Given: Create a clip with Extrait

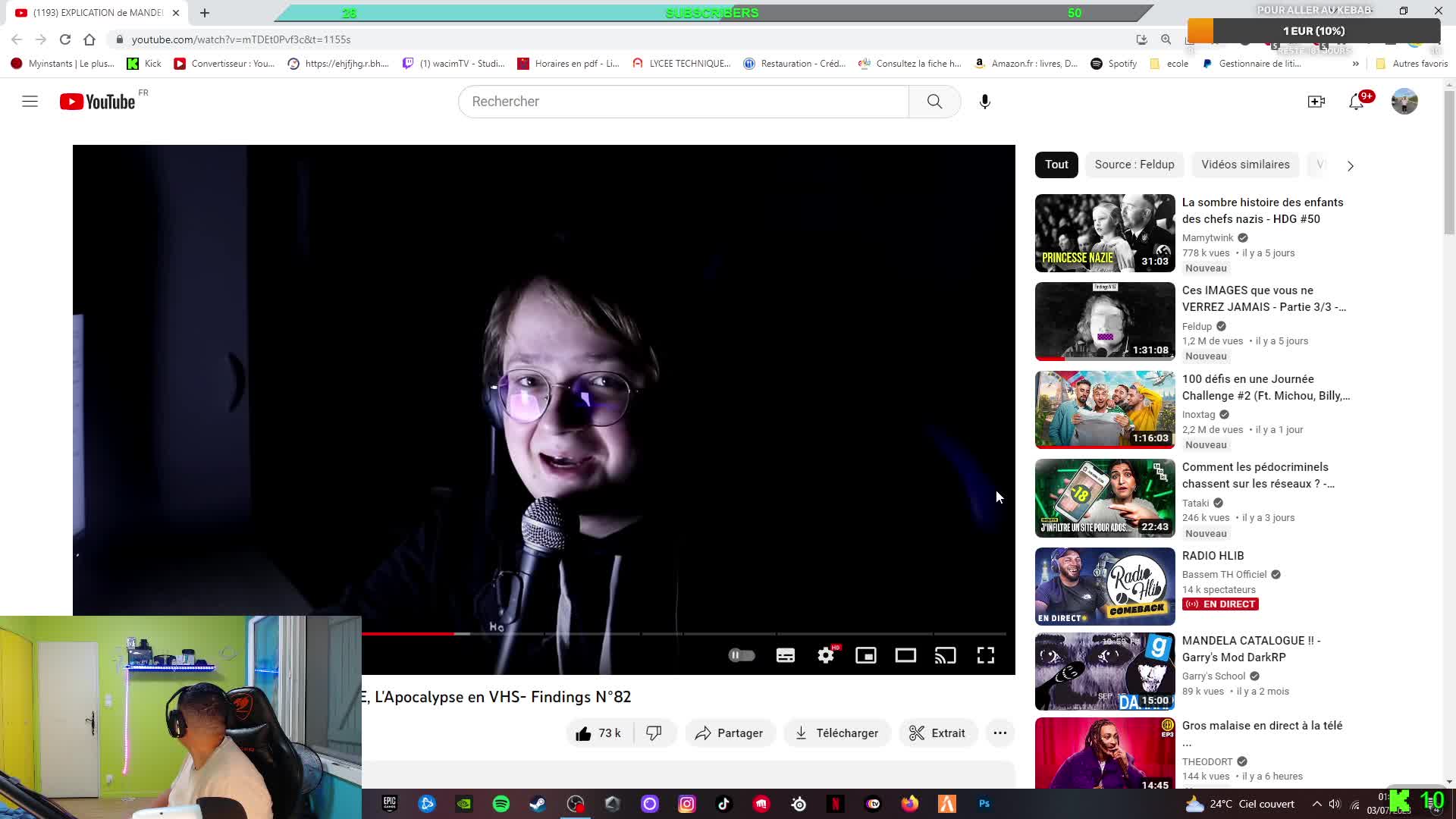Looking at the screenshot, I should pyautogui.click(x=937, y=733).
